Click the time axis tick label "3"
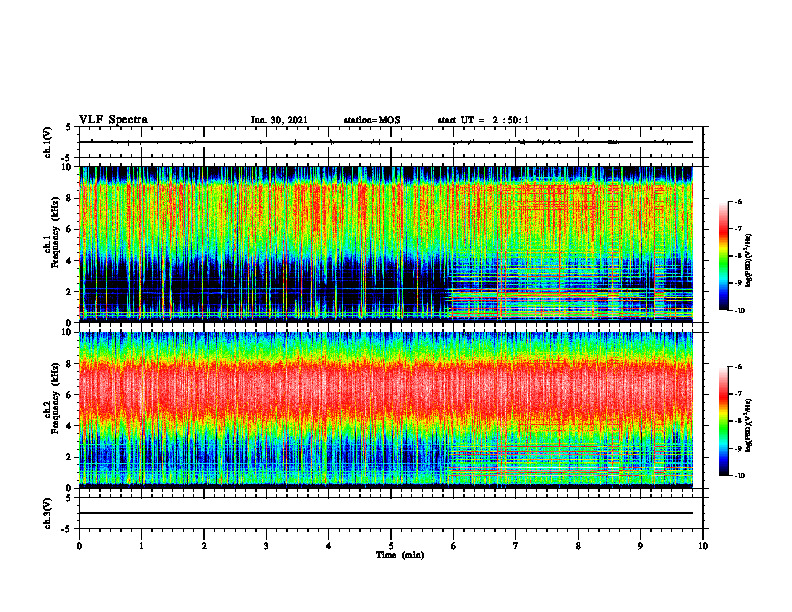 pos(266,546)
